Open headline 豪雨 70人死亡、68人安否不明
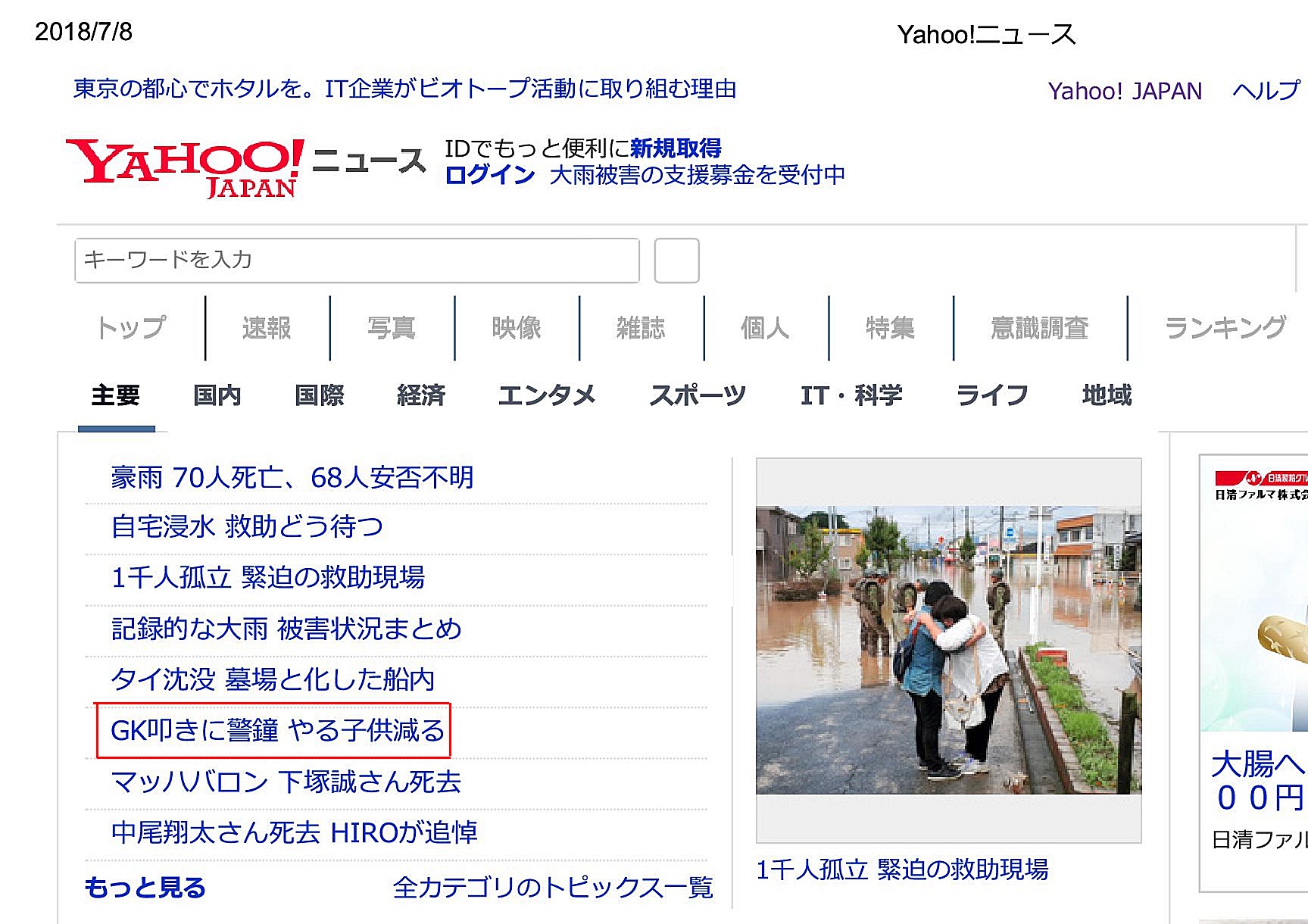1308x924 pixels. [x=292, y=478]
